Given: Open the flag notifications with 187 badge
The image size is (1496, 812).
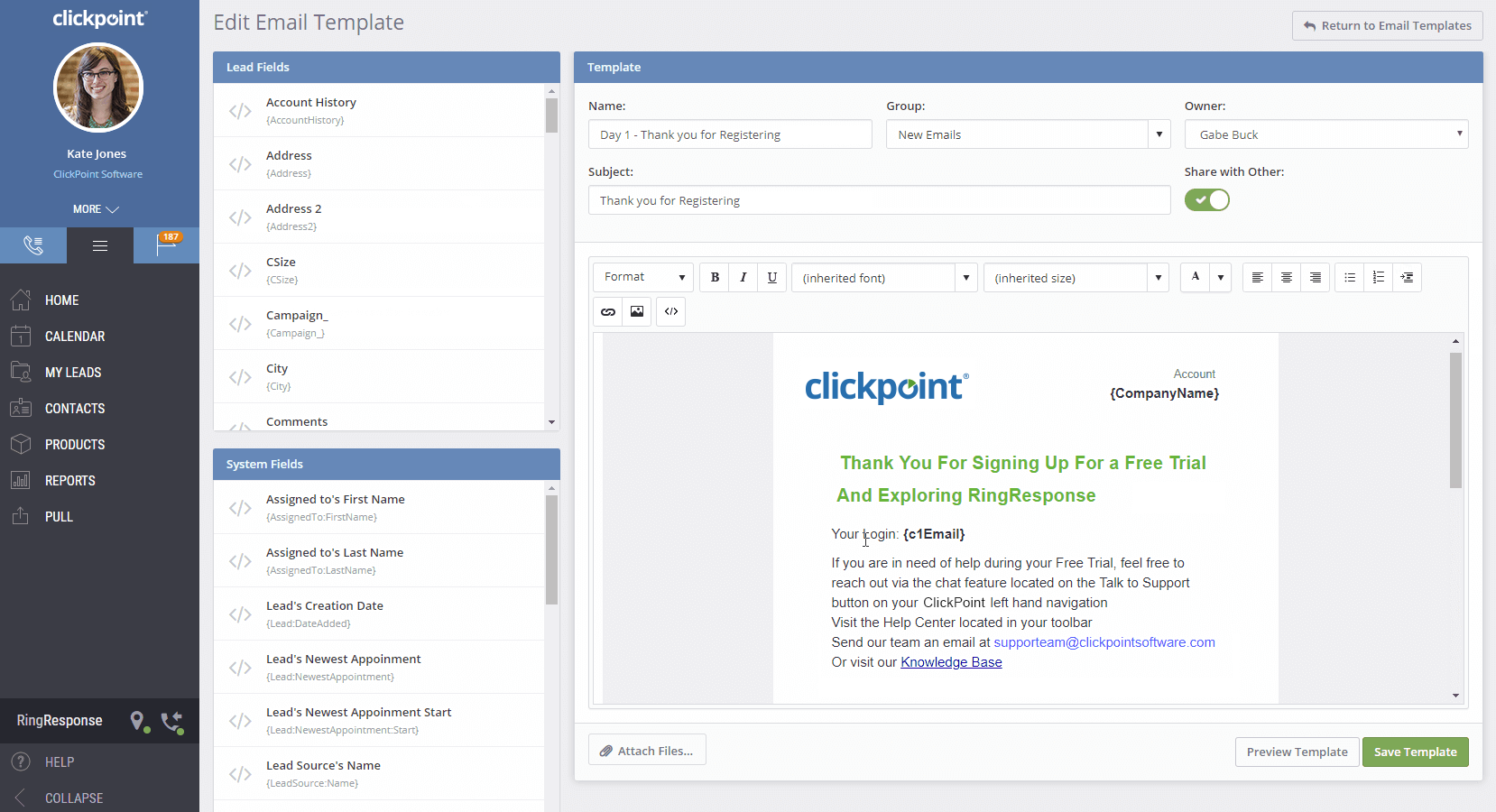Looking at the screenshot, I should pos(167,245).
